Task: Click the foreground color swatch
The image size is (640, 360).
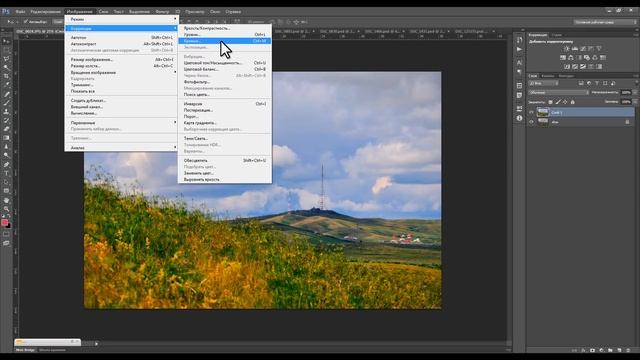Action: tap(4, 222)
